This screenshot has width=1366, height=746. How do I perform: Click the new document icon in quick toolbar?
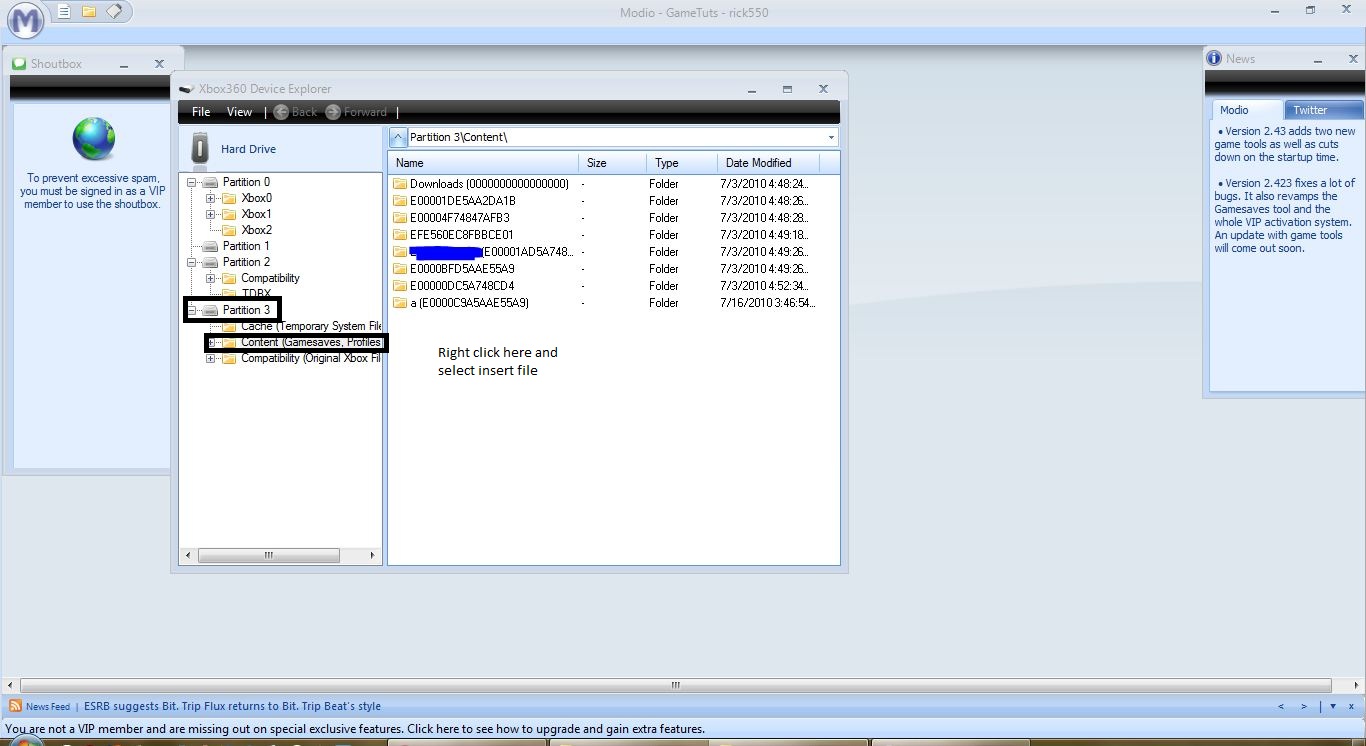pyautogui.click(x=65, y=12)
